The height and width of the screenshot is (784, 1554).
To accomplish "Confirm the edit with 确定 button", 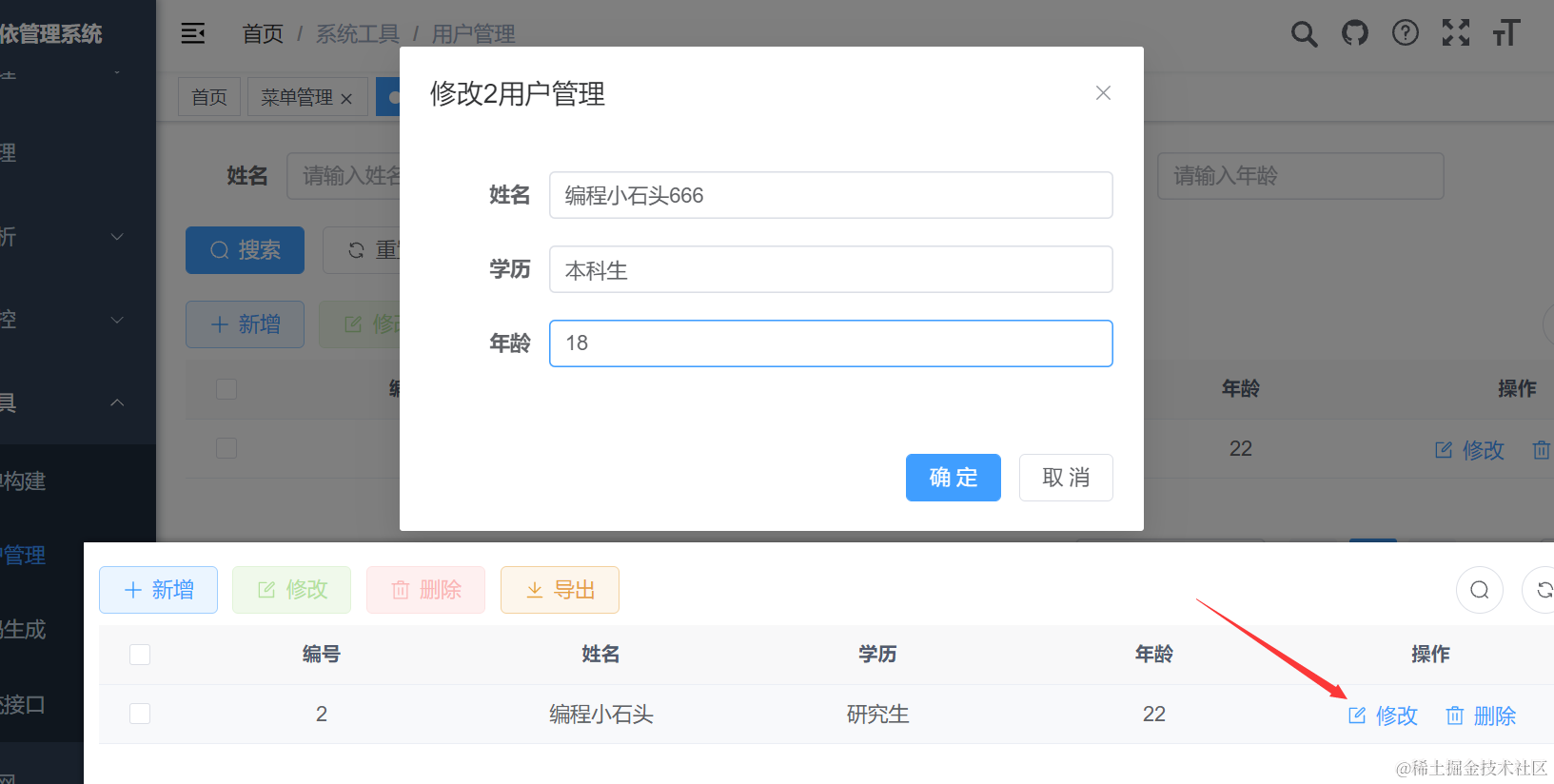I will coord(953,478).
